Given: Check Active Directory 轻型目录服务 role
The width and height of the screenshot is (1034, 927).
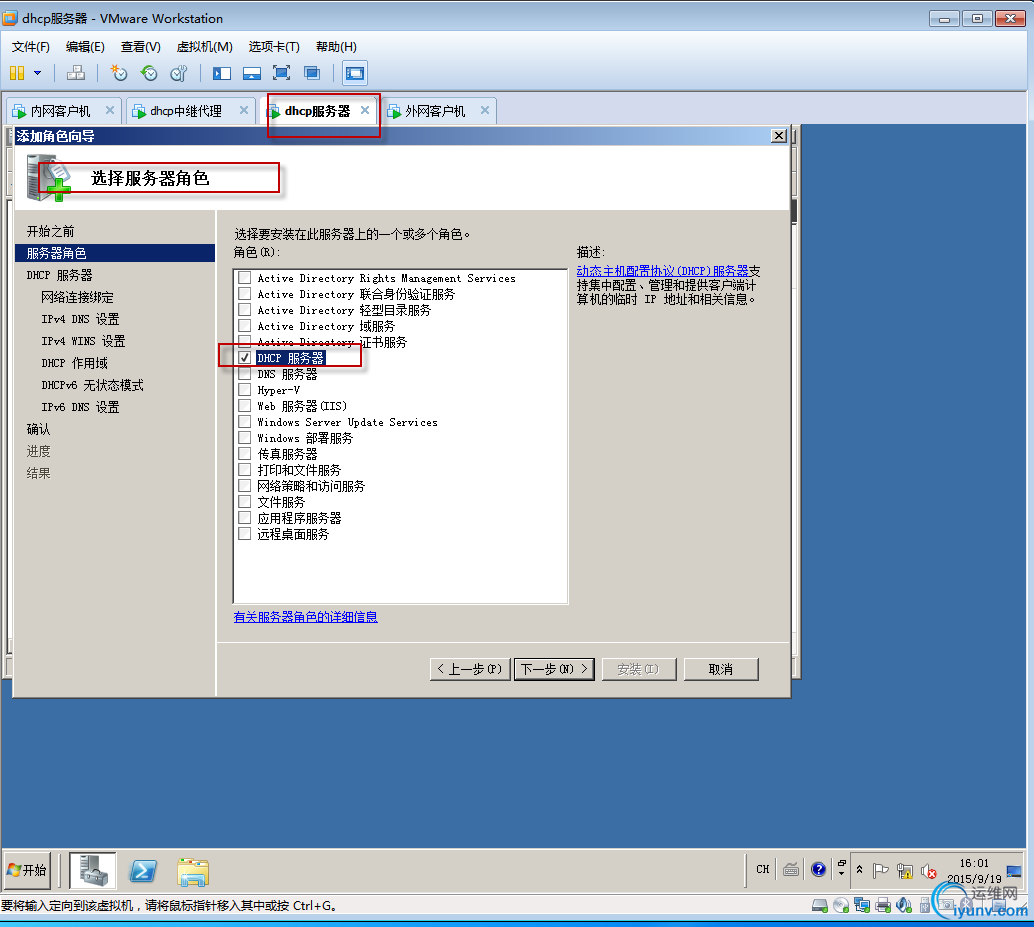Looking at the screenshot, I should pos(245,310).
